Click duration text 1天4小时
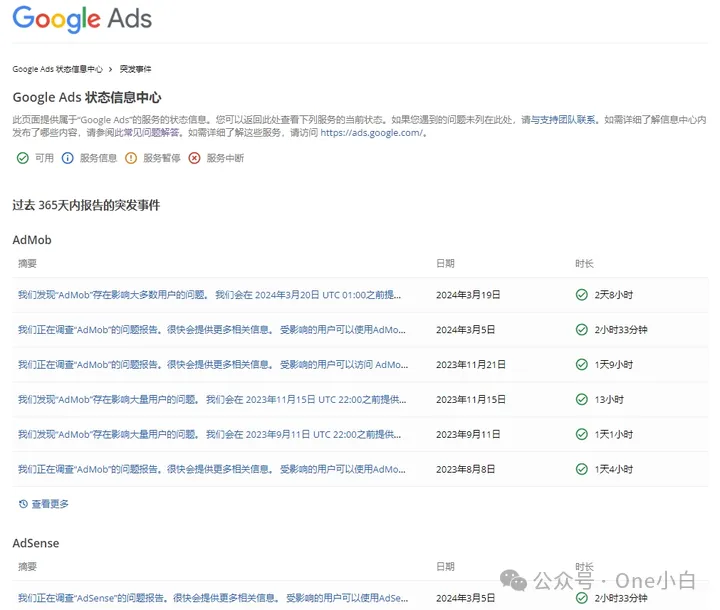This screenshot has width=720, height=610. click(613, 469)
